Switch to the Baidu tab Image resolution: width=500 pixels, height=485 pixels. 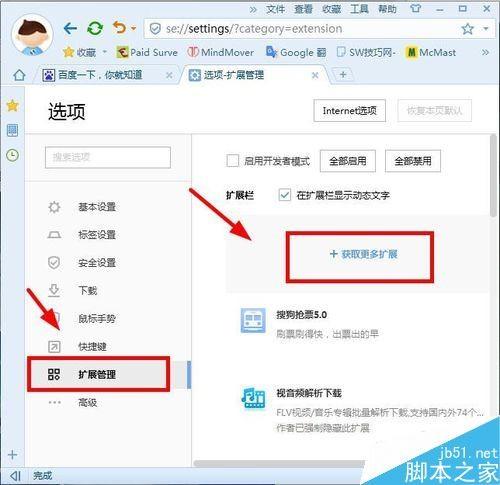point(100,75)
